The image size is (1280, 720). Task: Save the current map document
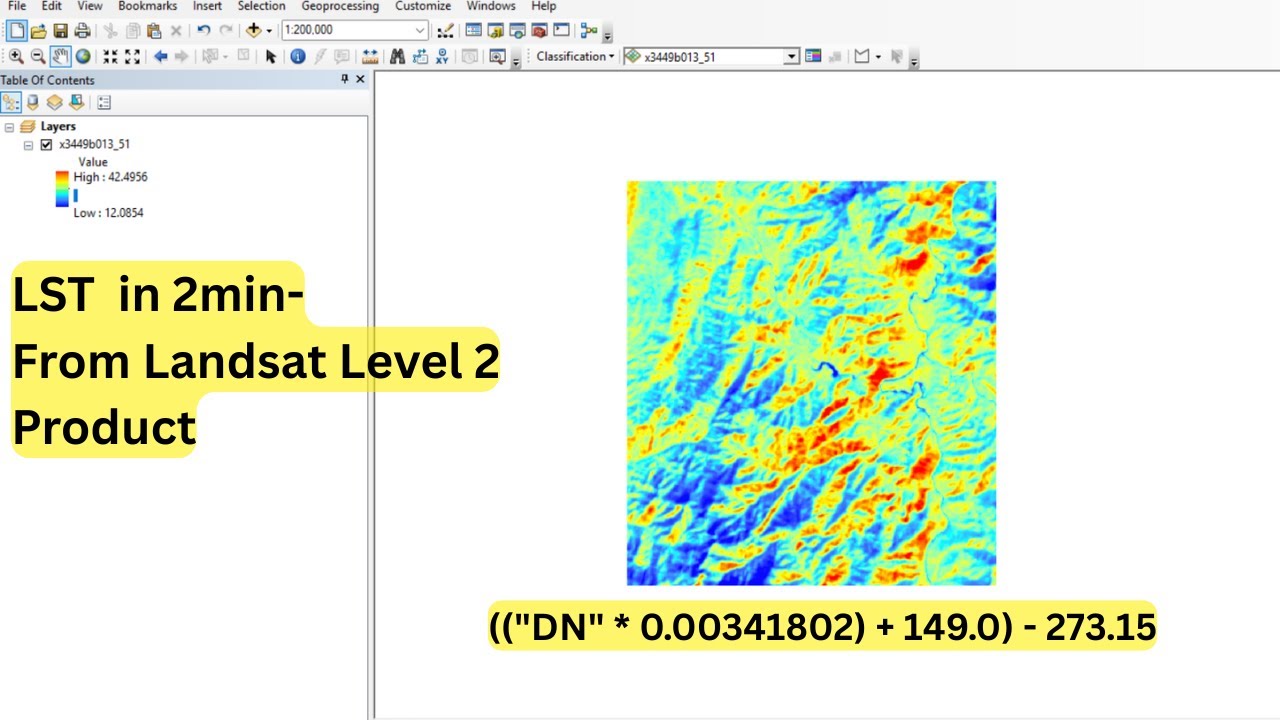click(60, 31)
